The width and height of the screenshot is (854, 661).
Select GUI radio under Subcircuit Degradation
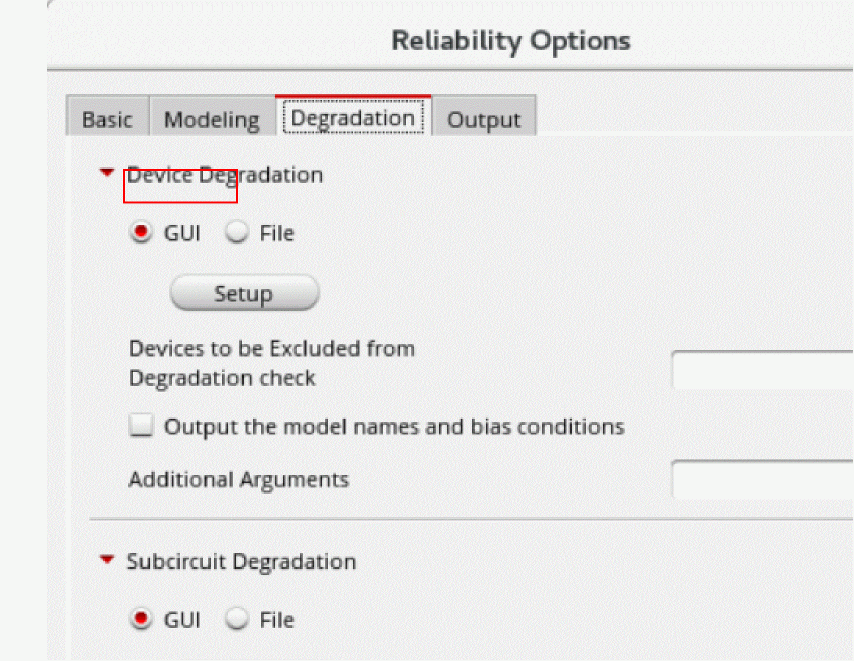[x=142, y=620]
